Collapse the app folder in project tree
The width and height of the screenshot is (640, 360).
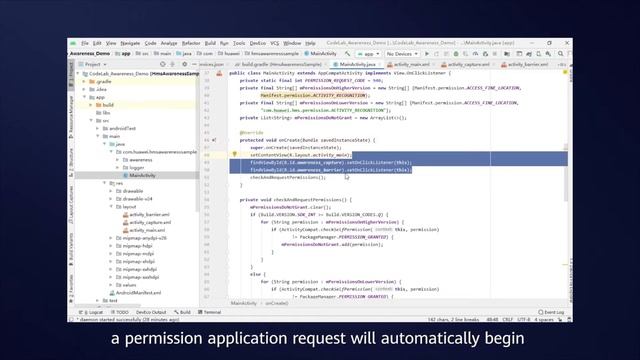pyautogui.click(x=85, y=97)
